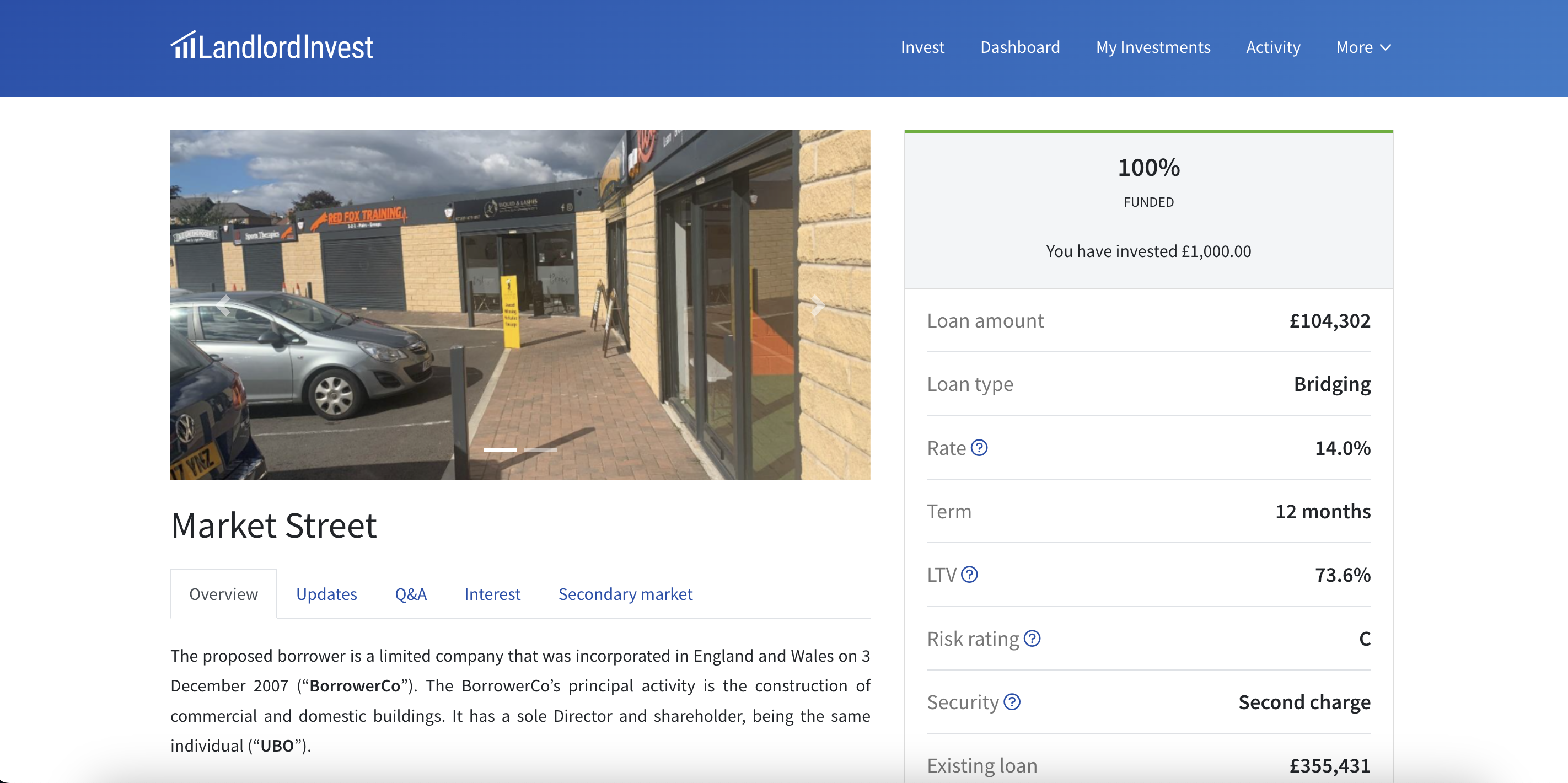Select the second carousel slide indicator
Viewport: 1568px width, 783px height.
pos(540,449)
